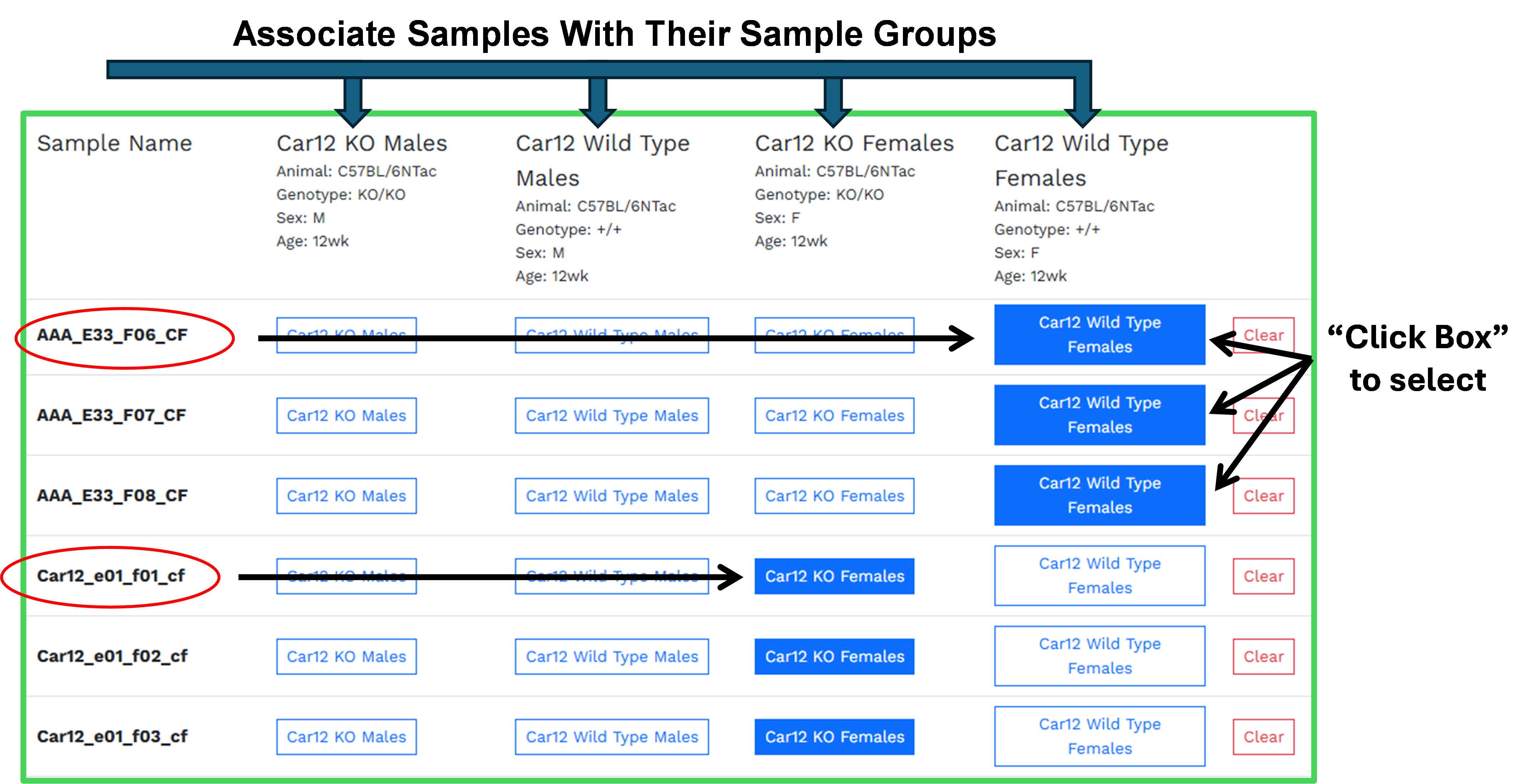Click sample name AAA_E33_F08_CF
Screen dimensions: 1531x784
(112, 496)
